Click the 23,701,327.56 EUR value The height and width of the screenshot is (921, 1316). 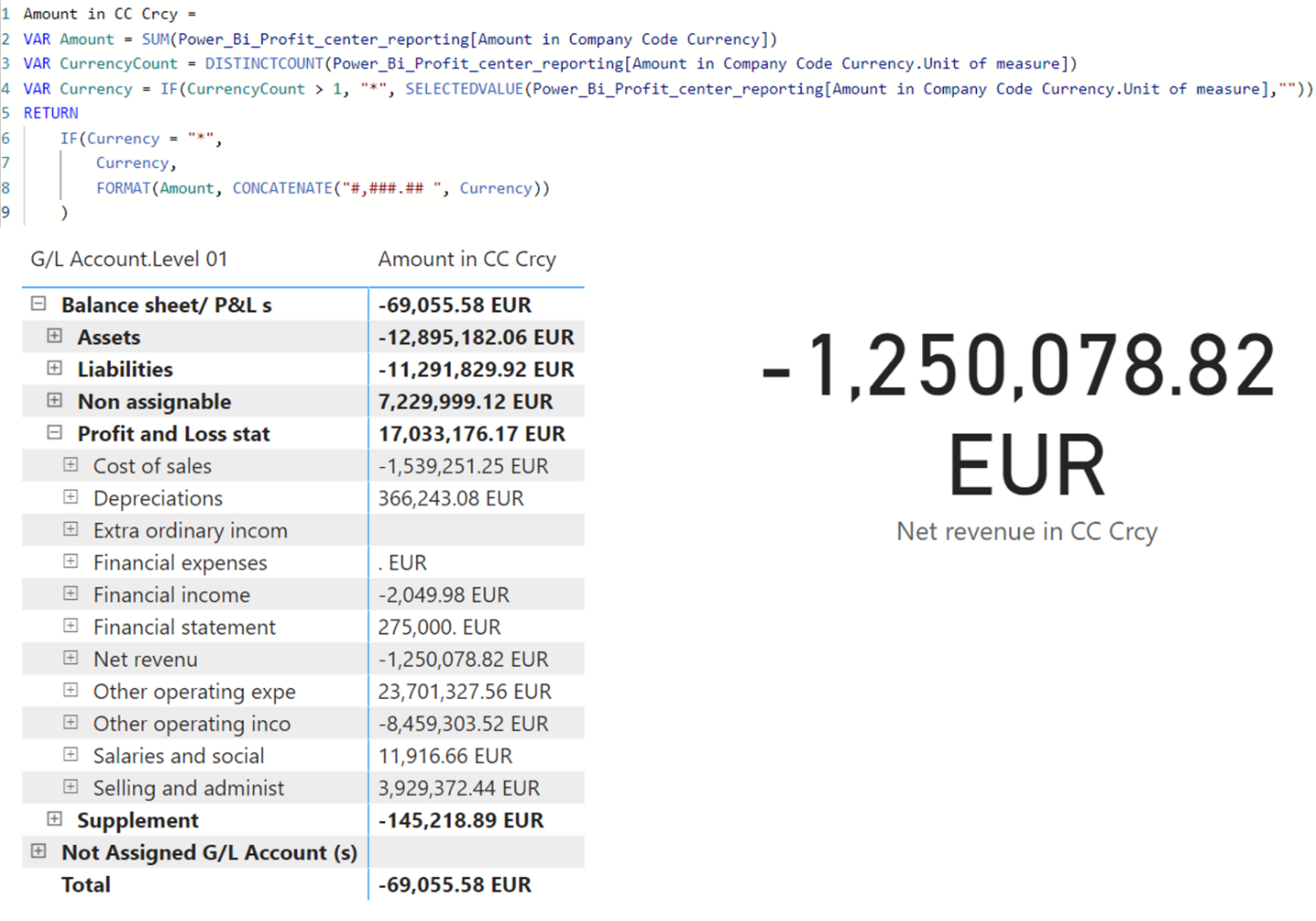pyautogui.click(x=465, y=692)
